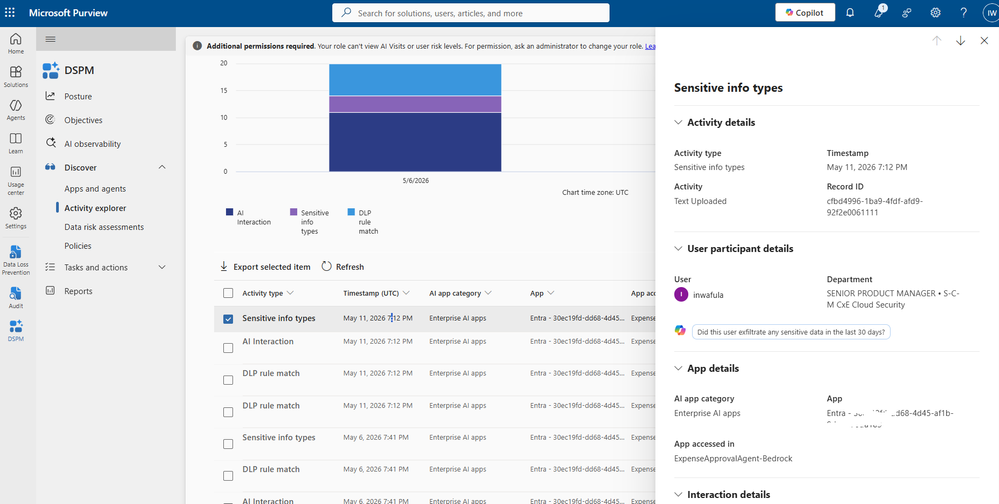This screenshot has width=999, height=504.
Task: Click AI Interaction legend swatch
Action: (x=229, y=212)
